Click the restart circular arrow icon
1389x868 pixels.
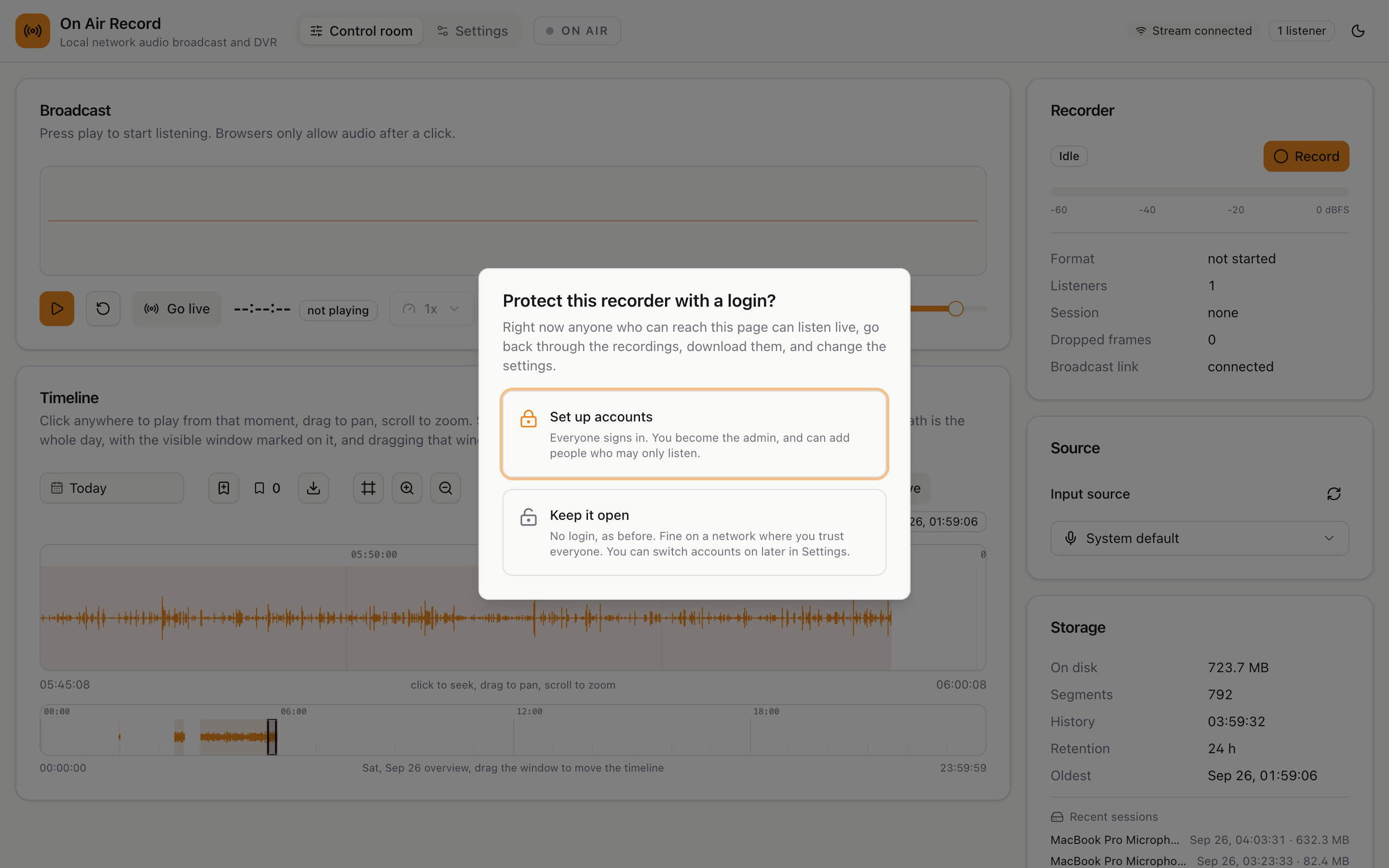(x=103, y=309)
